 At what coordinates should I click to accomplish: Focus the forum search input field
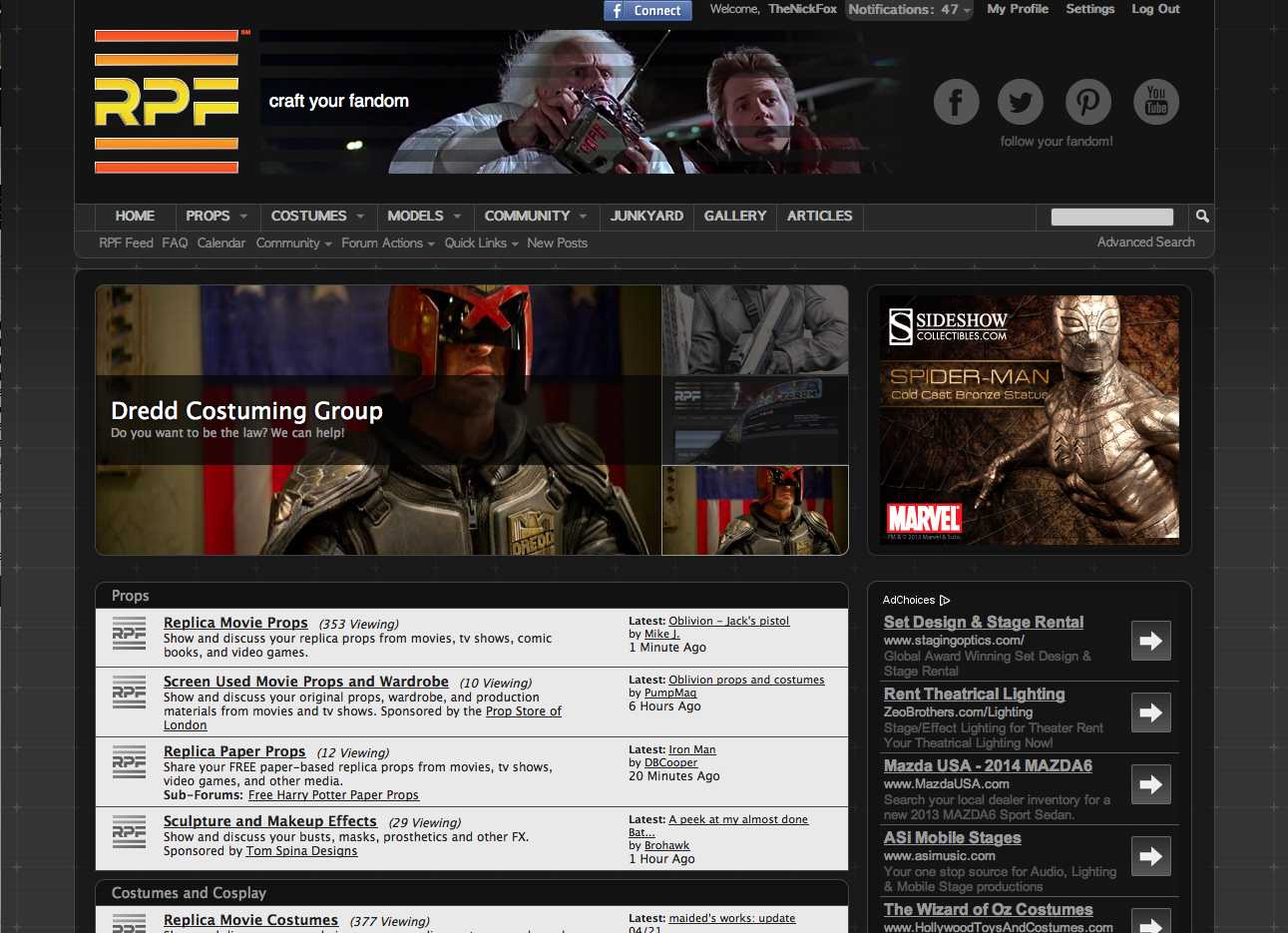click(x=1112, y=217)
